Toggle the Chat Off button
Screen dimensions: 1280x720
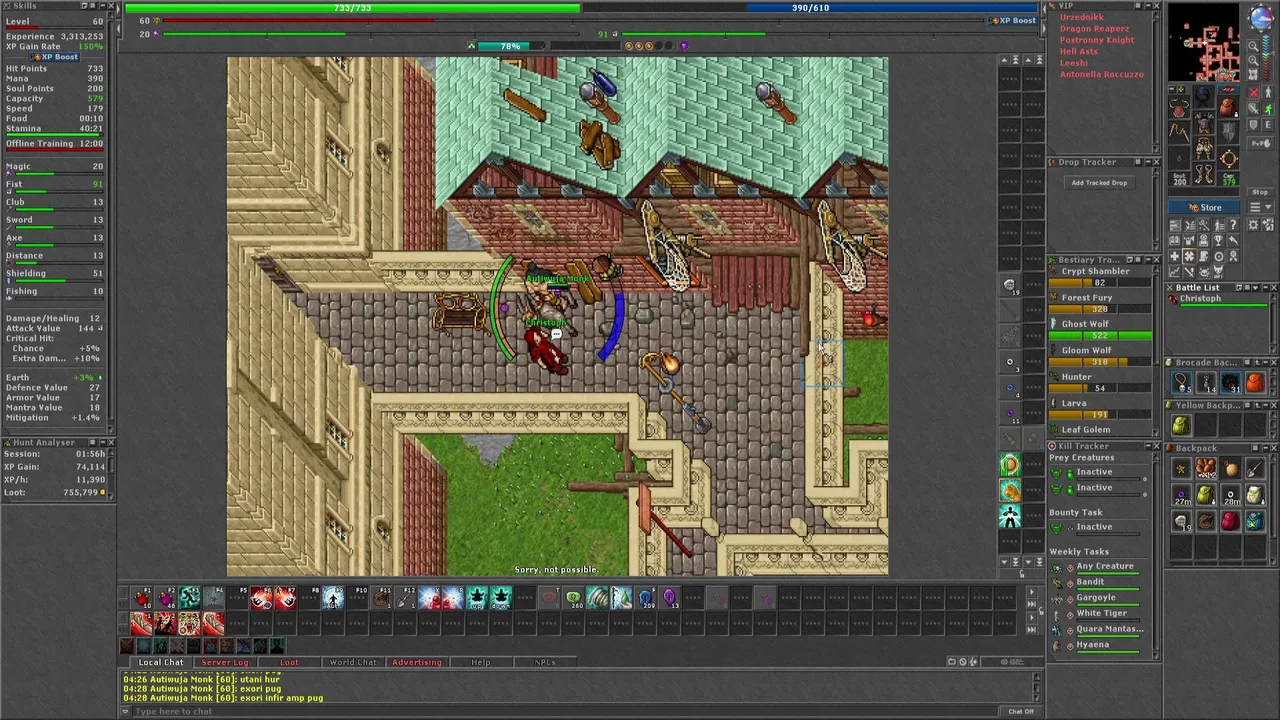(x=1021, y=711)
